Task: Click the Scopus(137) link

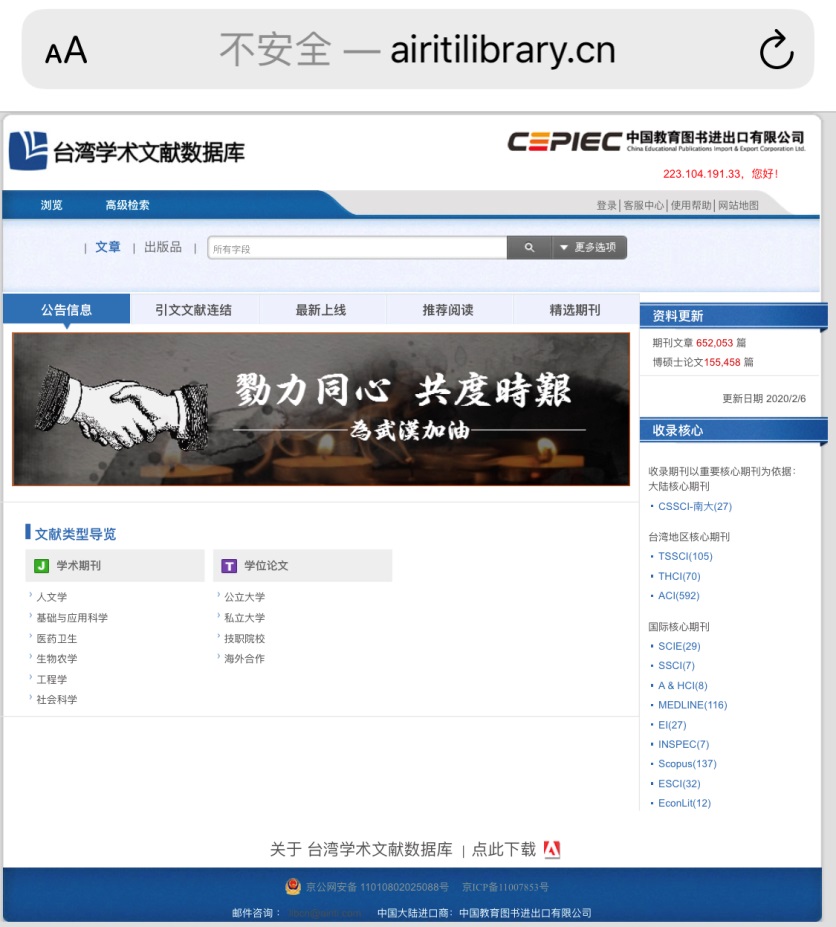Action: [687, 764]
